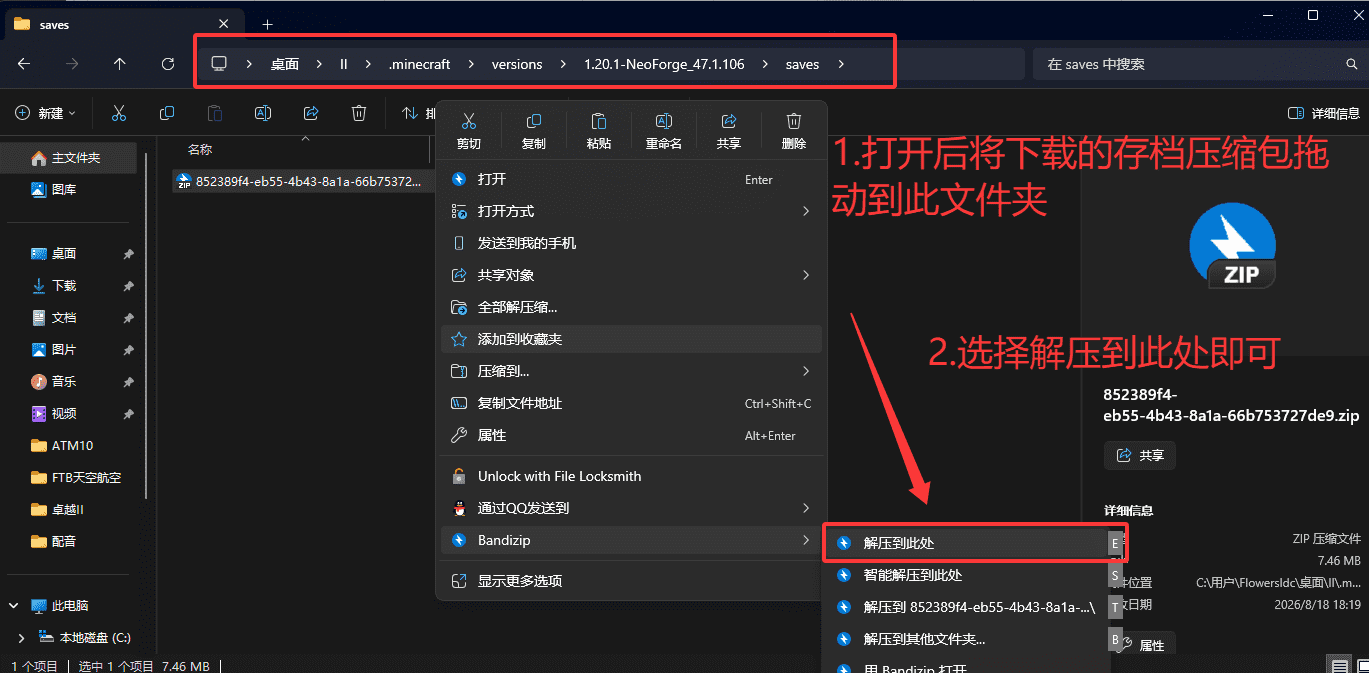Choose 显示更多选项
This screenshot has width=1369, height=673.
pos(631,581)
